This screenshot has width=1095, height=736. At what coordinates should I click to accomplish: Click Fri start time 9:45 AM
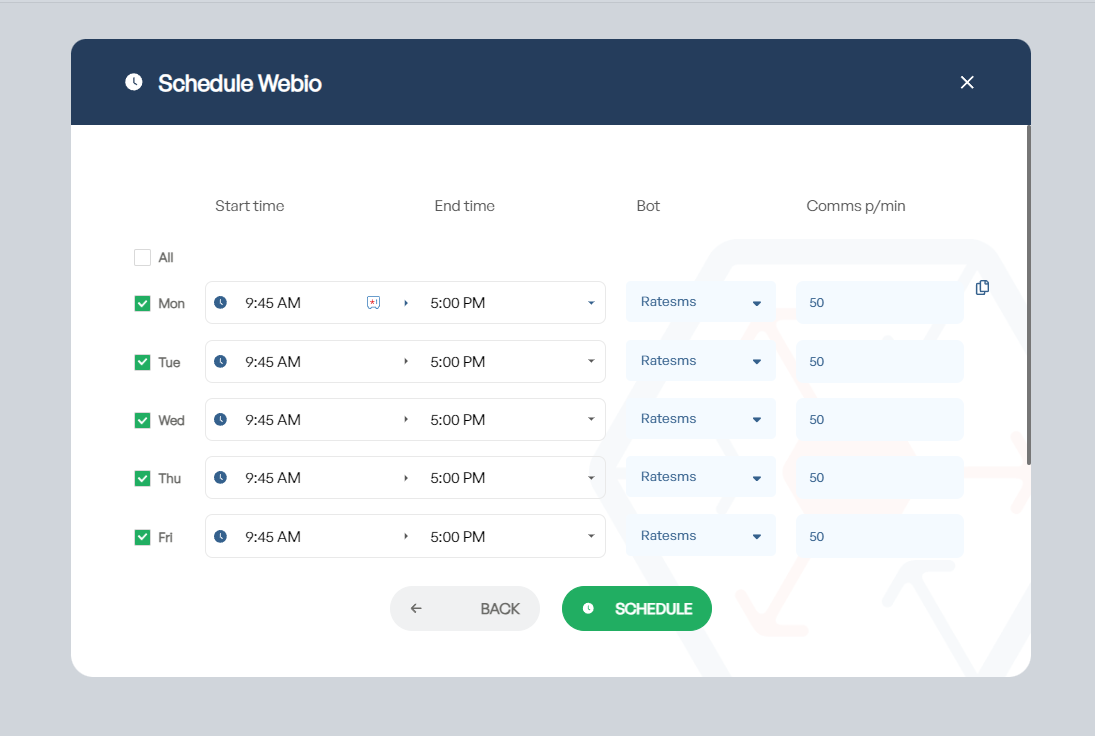tap(273, 537)
